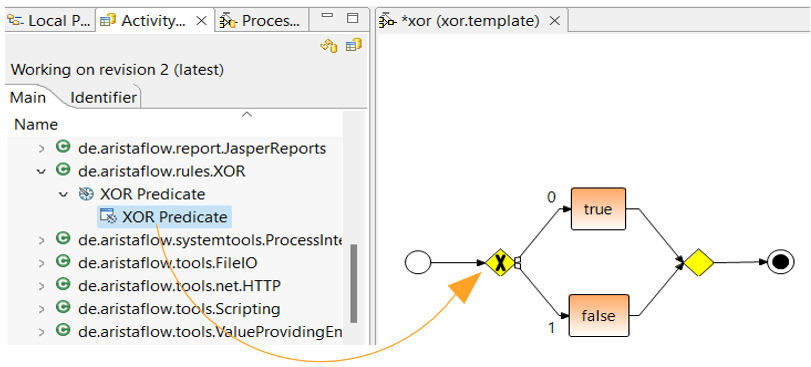Image resolution: width=811 pixels, height=367 pixels.
Task: Select de.aristaflow.tools.net.HTTP entry
Action: [x=179, y=286]
